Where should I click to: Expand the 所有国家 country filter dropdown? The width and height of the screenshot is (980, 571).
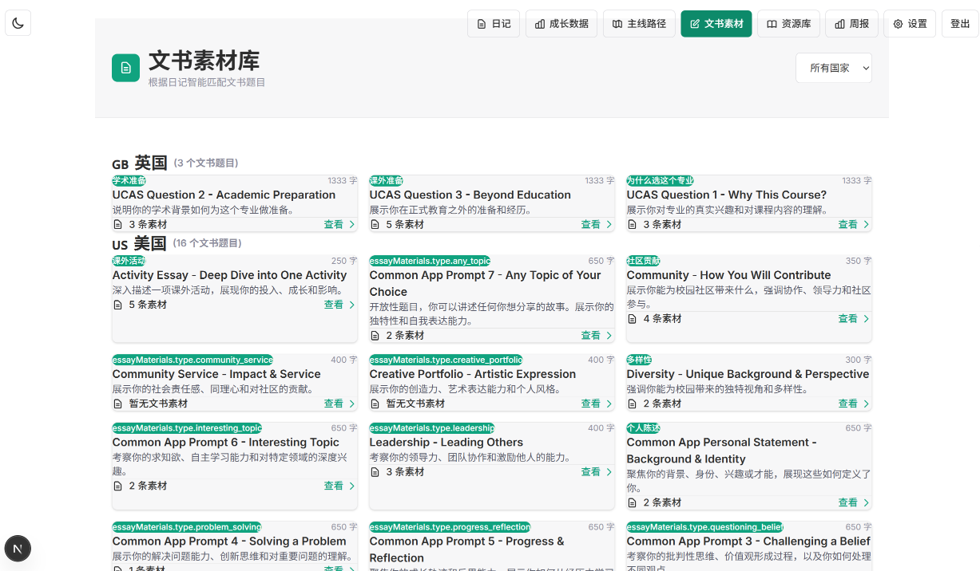coord(833,68)
